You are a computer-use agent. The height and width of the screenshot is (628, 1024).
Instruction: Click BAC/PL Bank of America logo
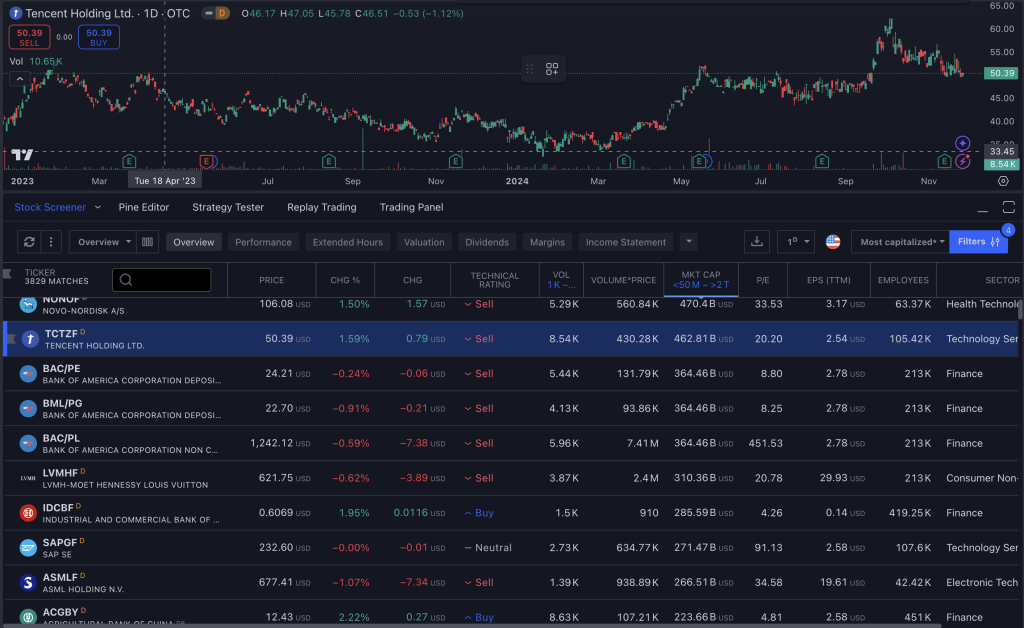pyautogui.click(x=27, y=443)
